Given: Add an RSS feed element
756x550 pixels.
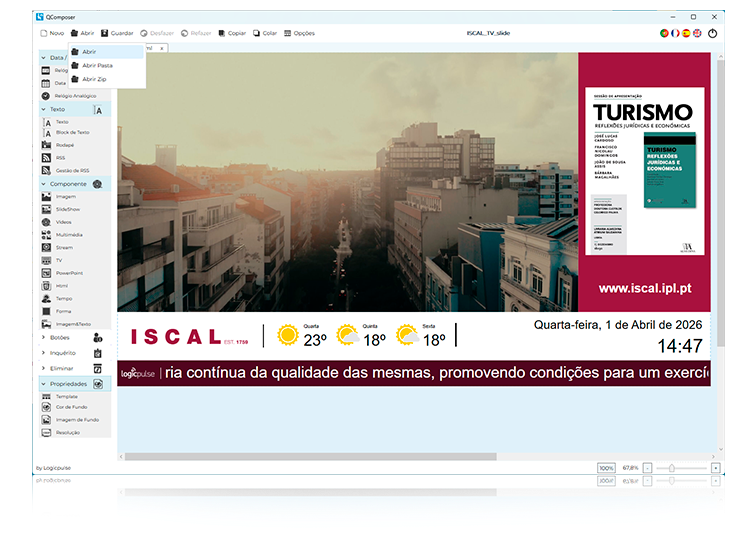Looking at the screenshot, I should (60, 158).
